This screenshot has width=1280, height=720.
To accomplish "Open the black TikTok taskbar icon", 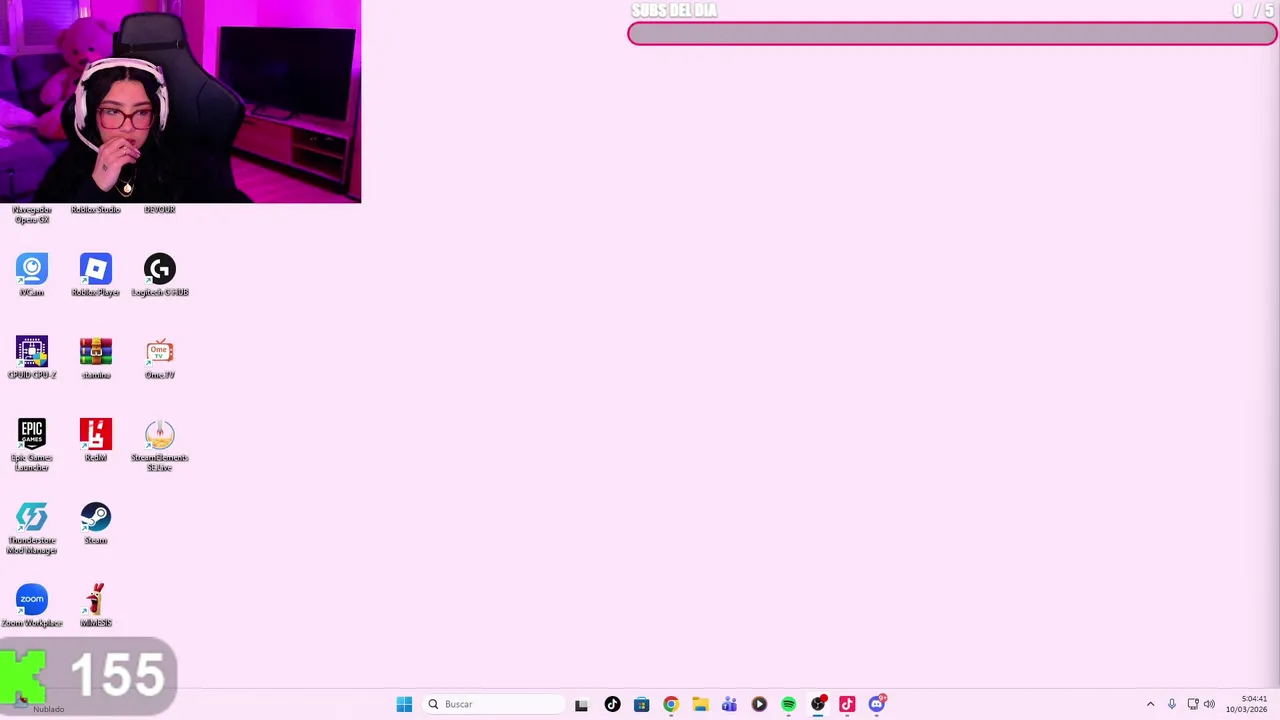I will click(612, 704).
